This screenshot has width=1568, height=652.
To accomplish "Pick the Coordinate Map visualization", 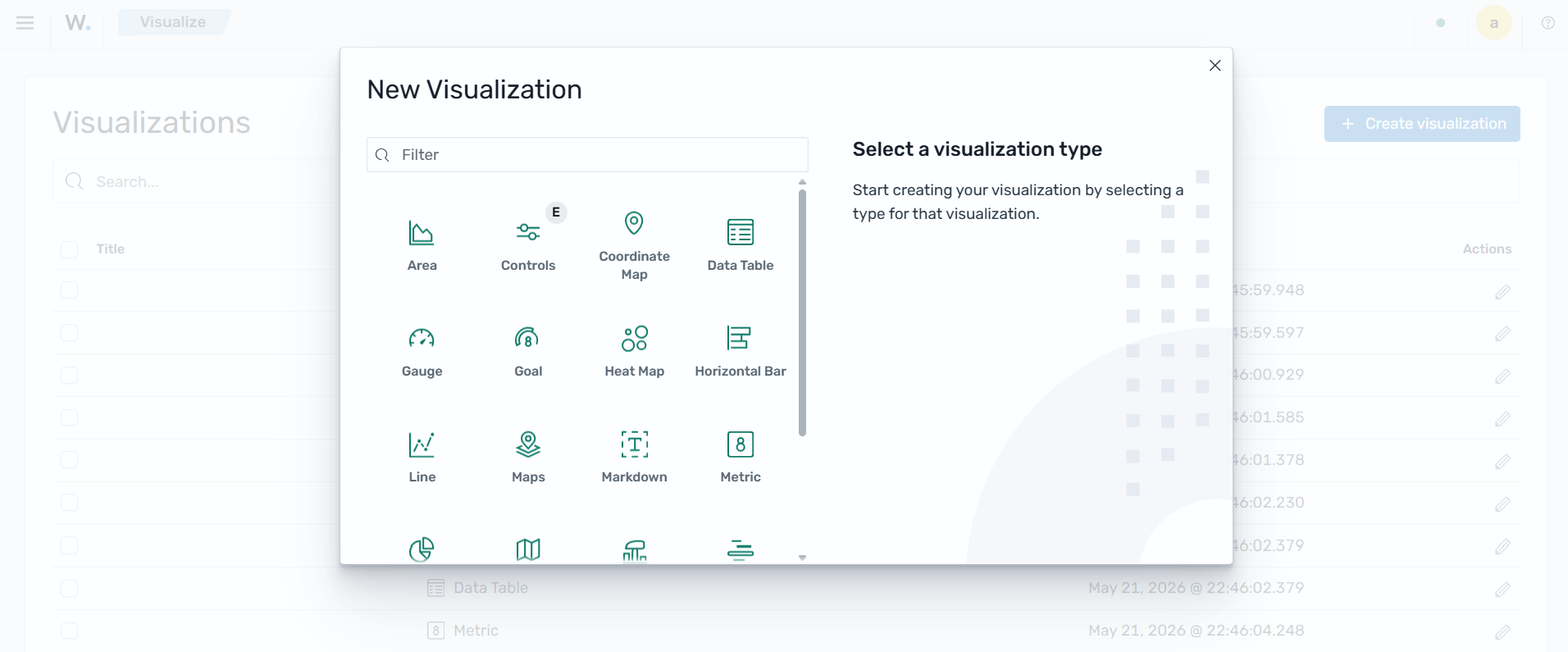I will pyautogui.click(x=634, y=245).
